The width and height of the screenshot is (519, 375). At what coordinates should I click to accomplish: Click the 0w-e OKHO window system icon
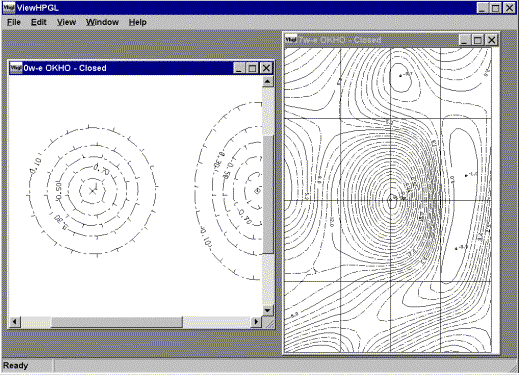pos(15,68)
